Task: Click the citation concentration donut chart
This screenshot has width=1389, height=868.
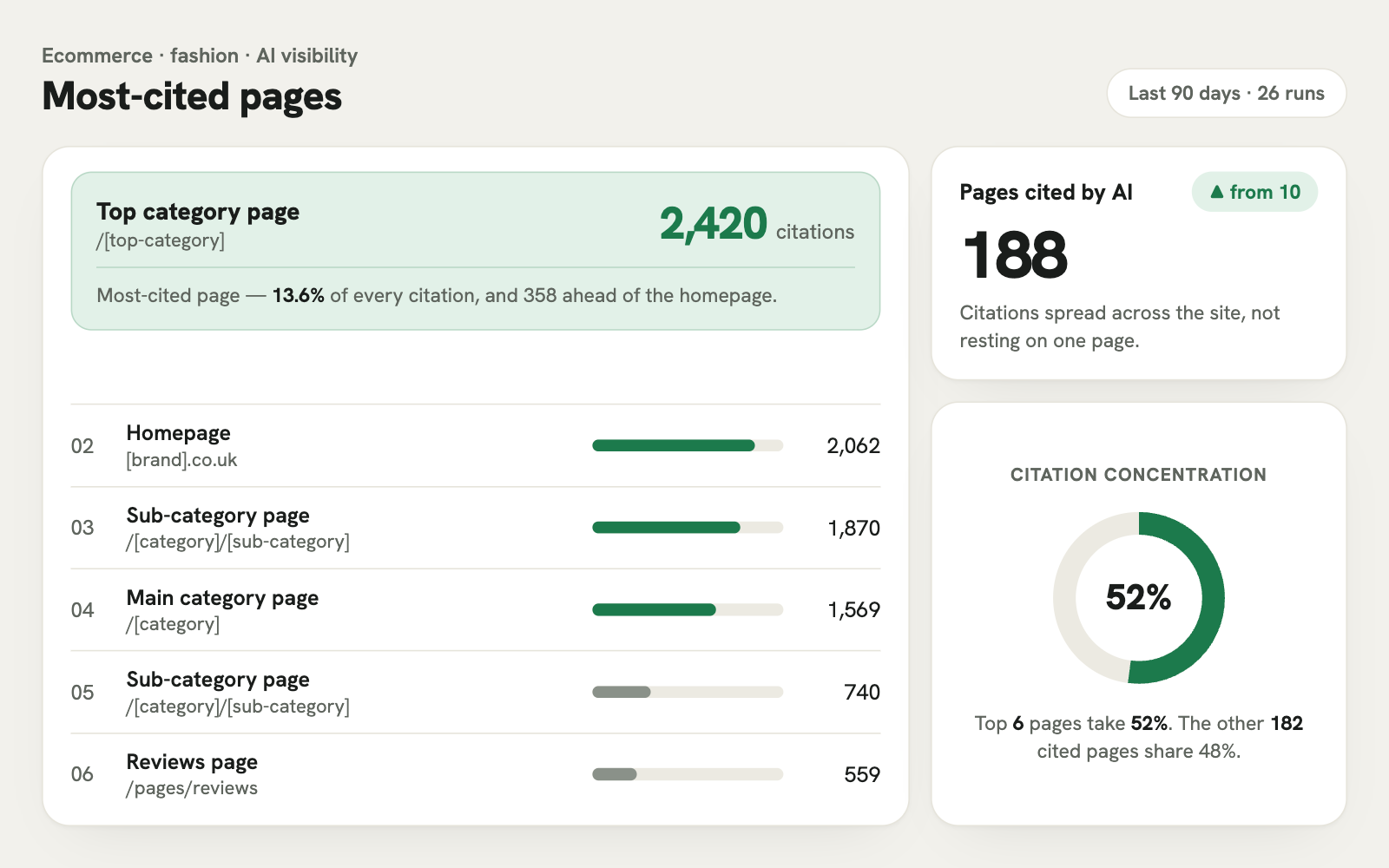Action: pos(1139,598)
